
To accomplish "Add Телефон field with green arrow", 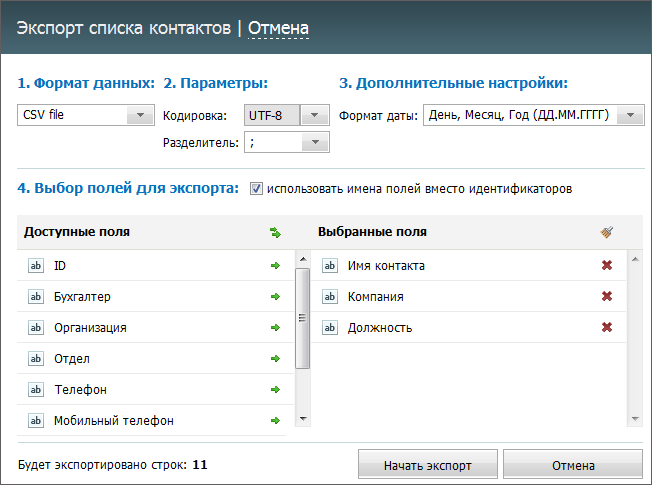I will tap(275, 389).
